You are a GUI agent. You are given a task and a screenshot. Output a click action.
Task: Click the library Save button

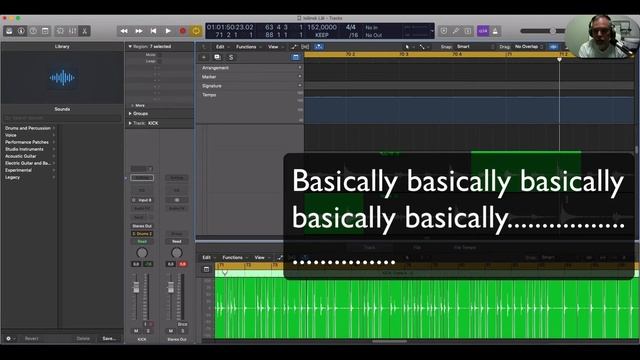[109, 338]
